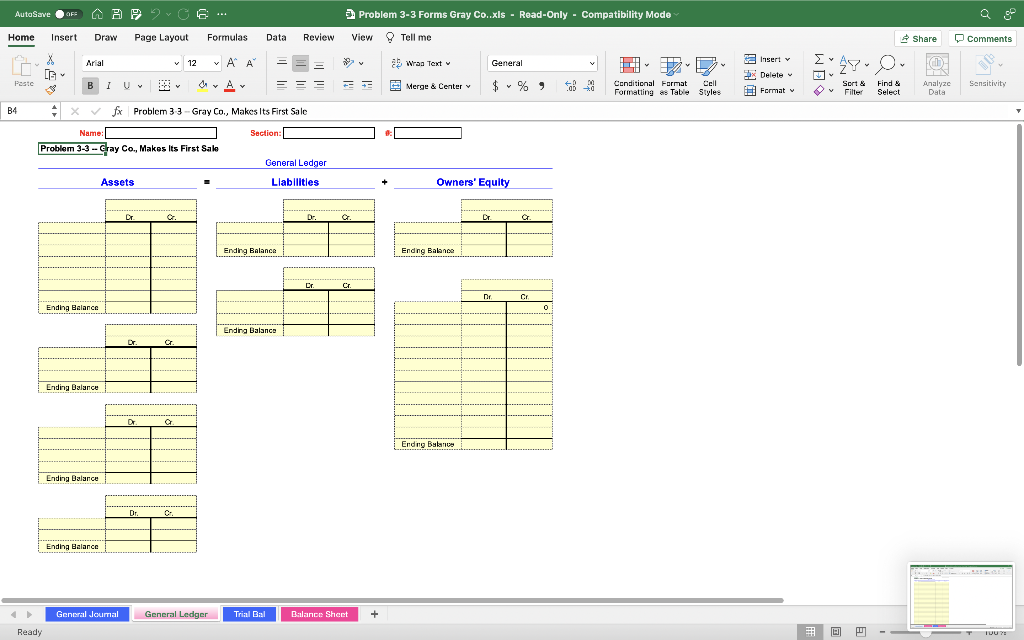Open the Insert ribbon tab

coord(64,37)
